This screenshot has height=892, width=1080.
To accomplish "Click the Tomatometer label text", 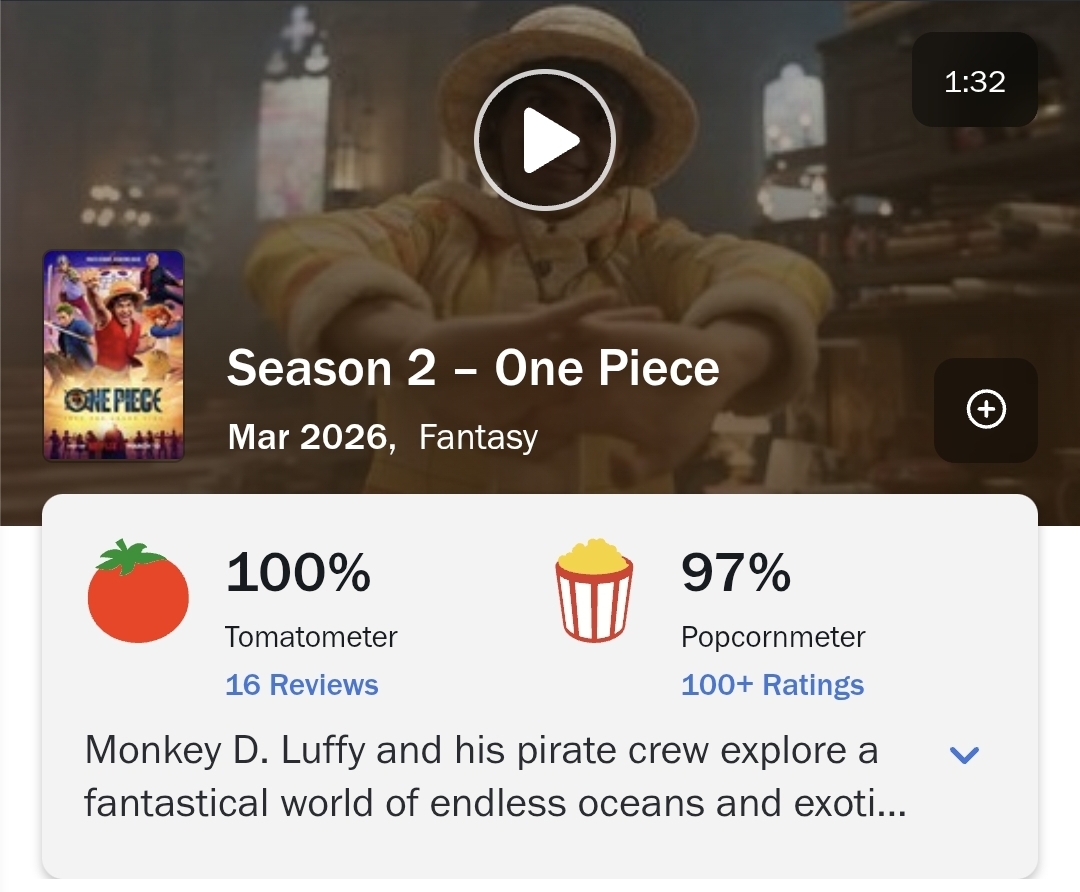I will click(311, 637).
